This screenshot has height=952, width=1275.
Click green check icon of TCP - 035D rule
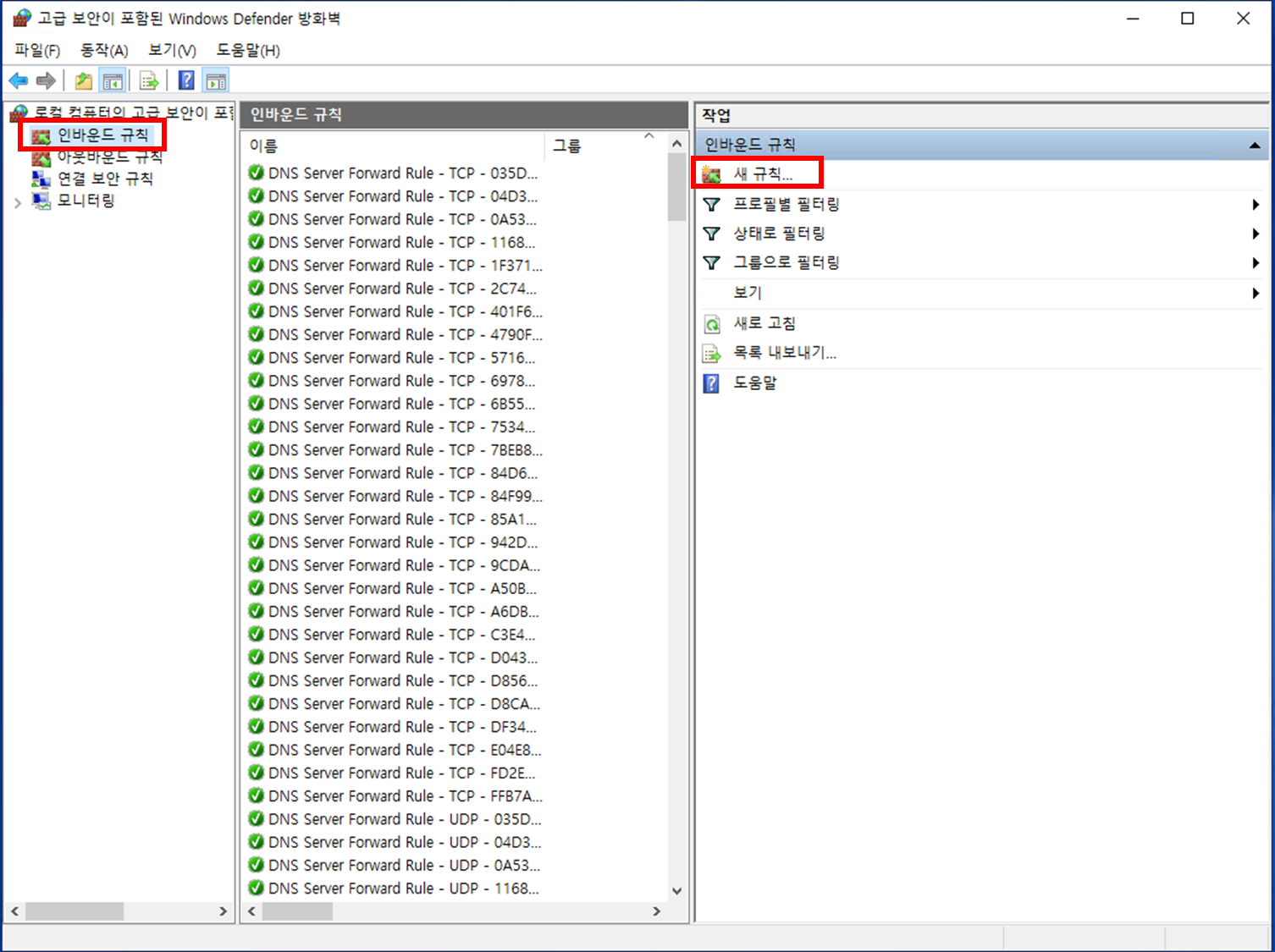[x=256, y=173]
